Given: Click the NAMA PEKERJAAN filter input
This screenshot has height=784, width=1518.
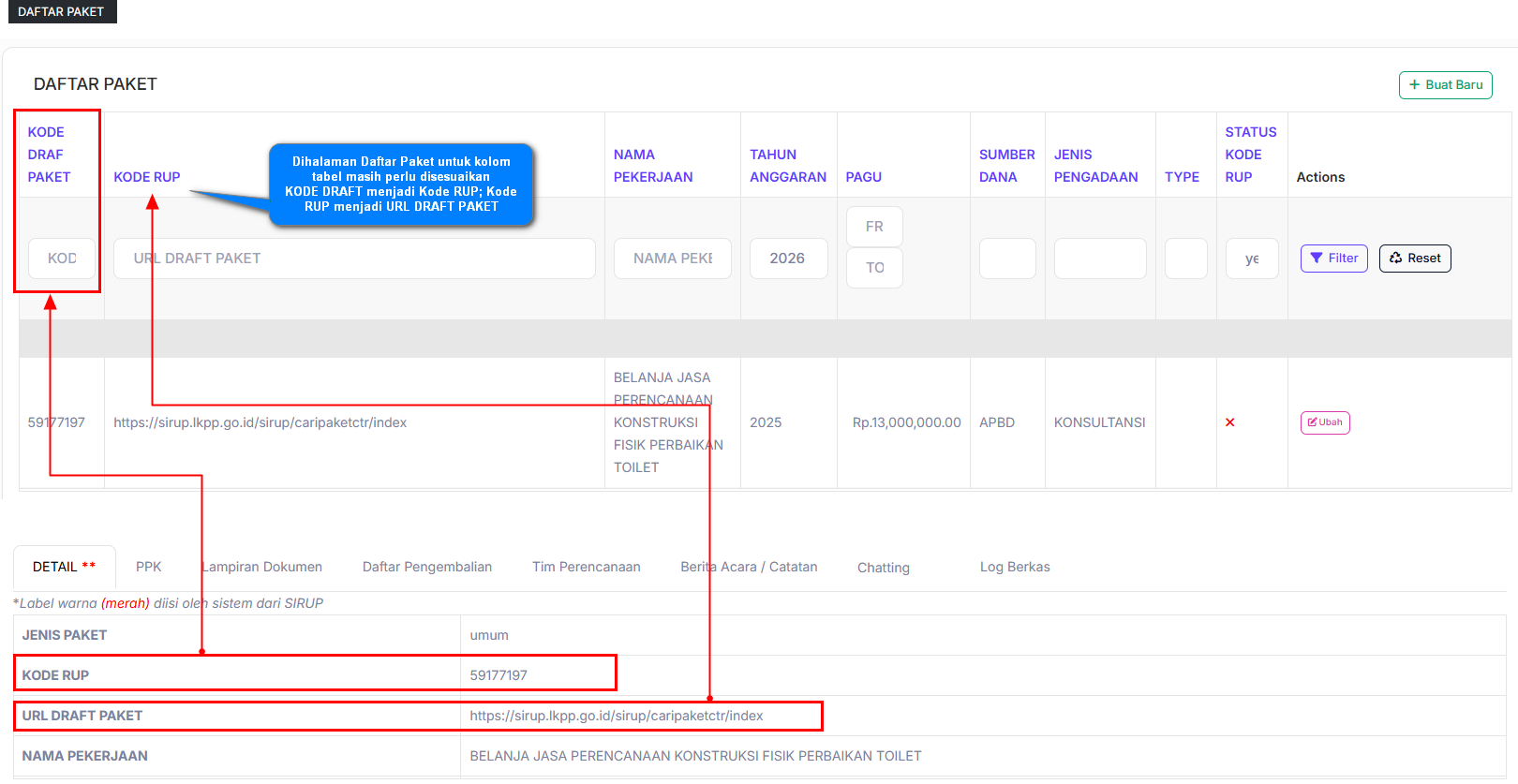Looking at the screenshot, I should click(672, 259).
